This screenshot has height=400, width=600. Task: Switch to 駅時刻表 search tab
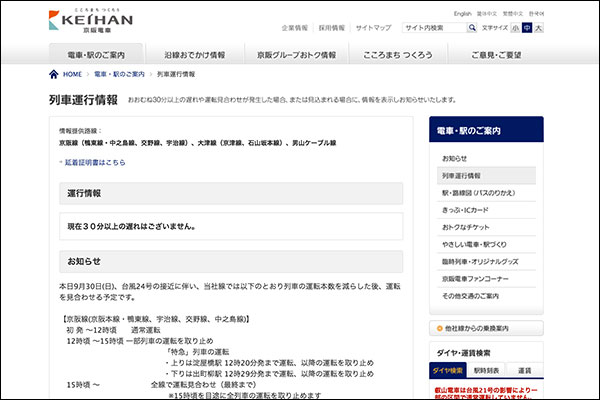coord(487,370)
